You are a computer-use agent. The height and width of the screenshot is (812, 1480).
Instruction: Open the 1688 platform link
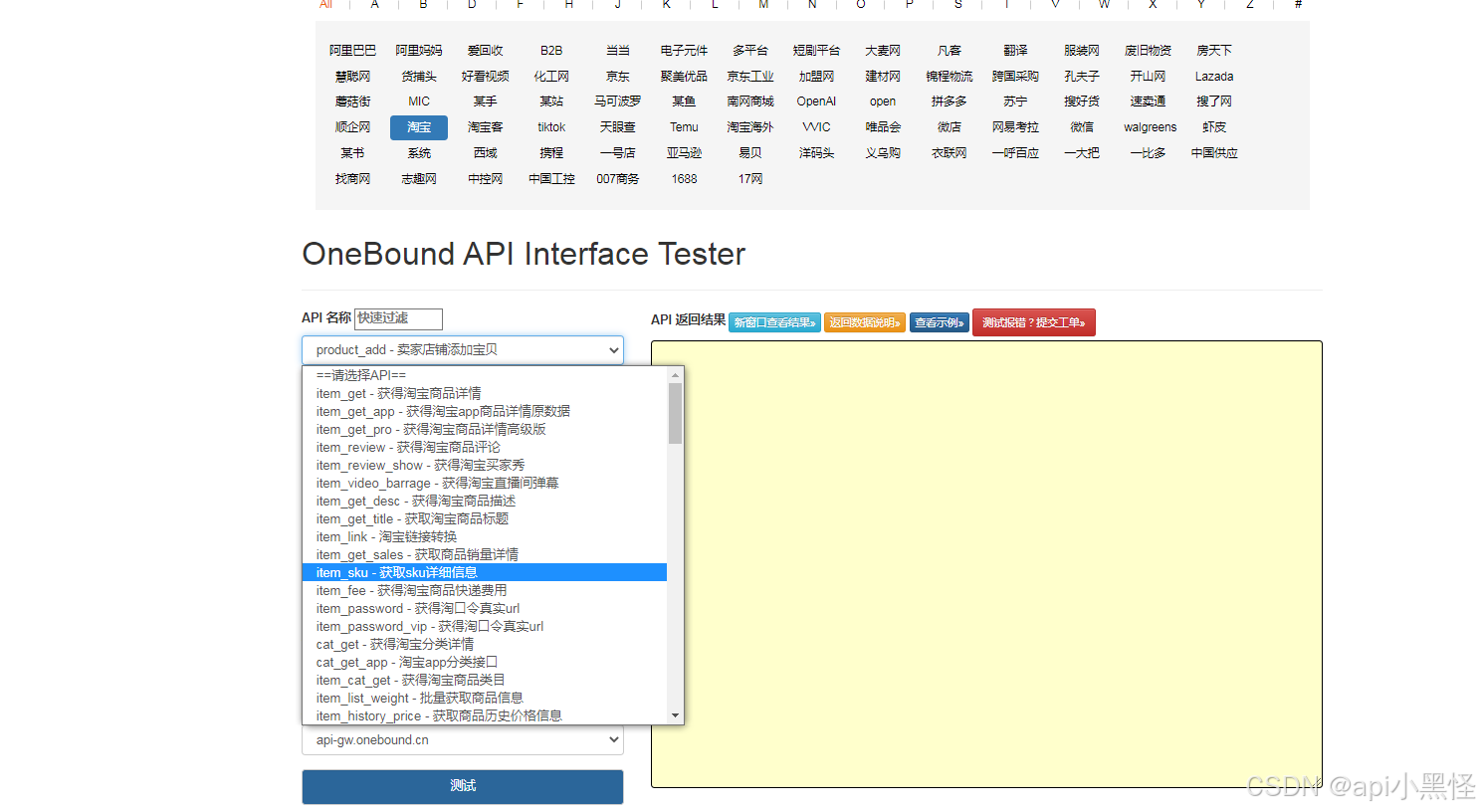pos(684,179)
